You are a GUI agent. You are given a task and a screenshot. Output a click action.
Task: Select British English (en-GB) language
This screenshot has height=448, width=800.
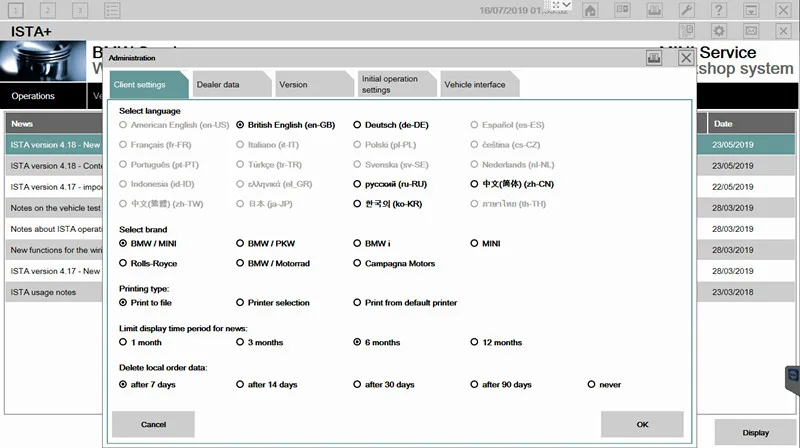tap(286, 125)
